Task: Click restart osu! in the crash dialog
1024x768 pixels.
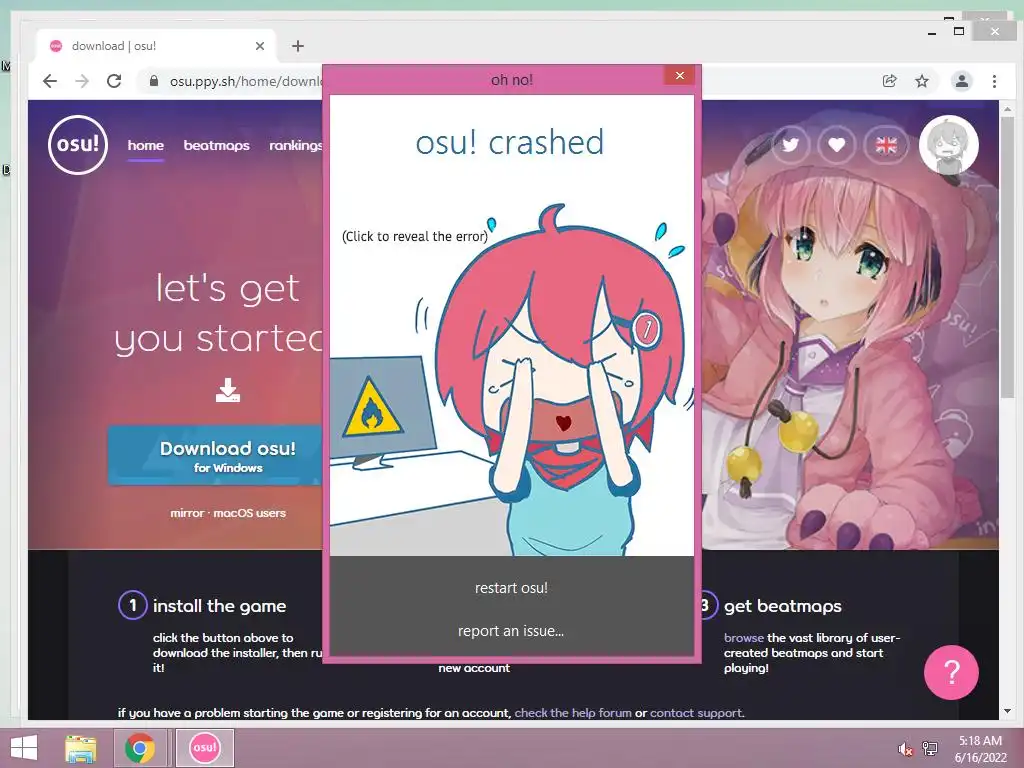Action: click(x=511, y=588)
